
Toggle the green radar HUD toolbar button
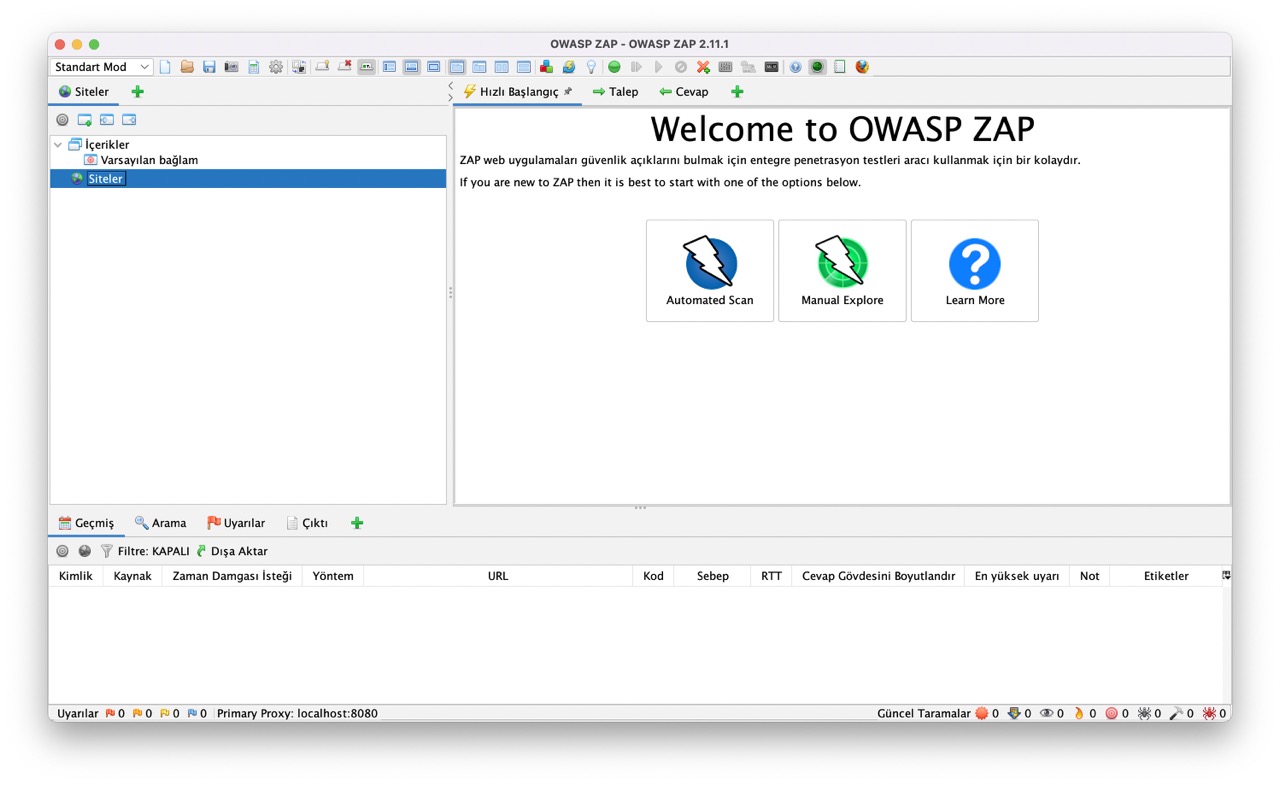click(x=817, y=67)
